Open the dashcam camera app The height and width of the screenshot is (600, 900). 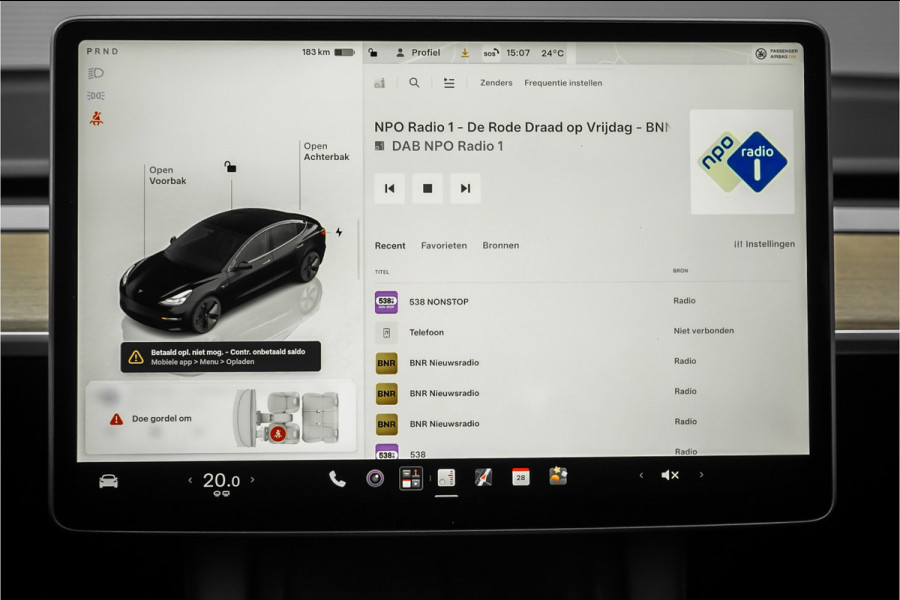(x=375, y=478)
